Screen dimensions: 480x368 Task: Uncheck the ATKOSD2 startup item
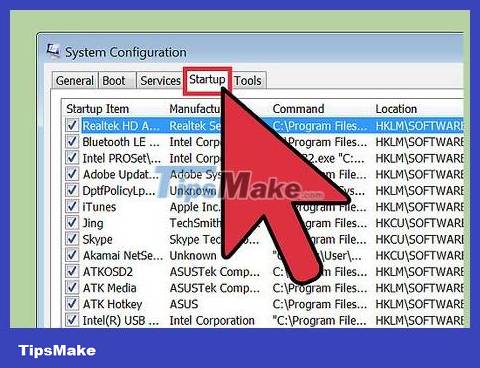[72, 272]
